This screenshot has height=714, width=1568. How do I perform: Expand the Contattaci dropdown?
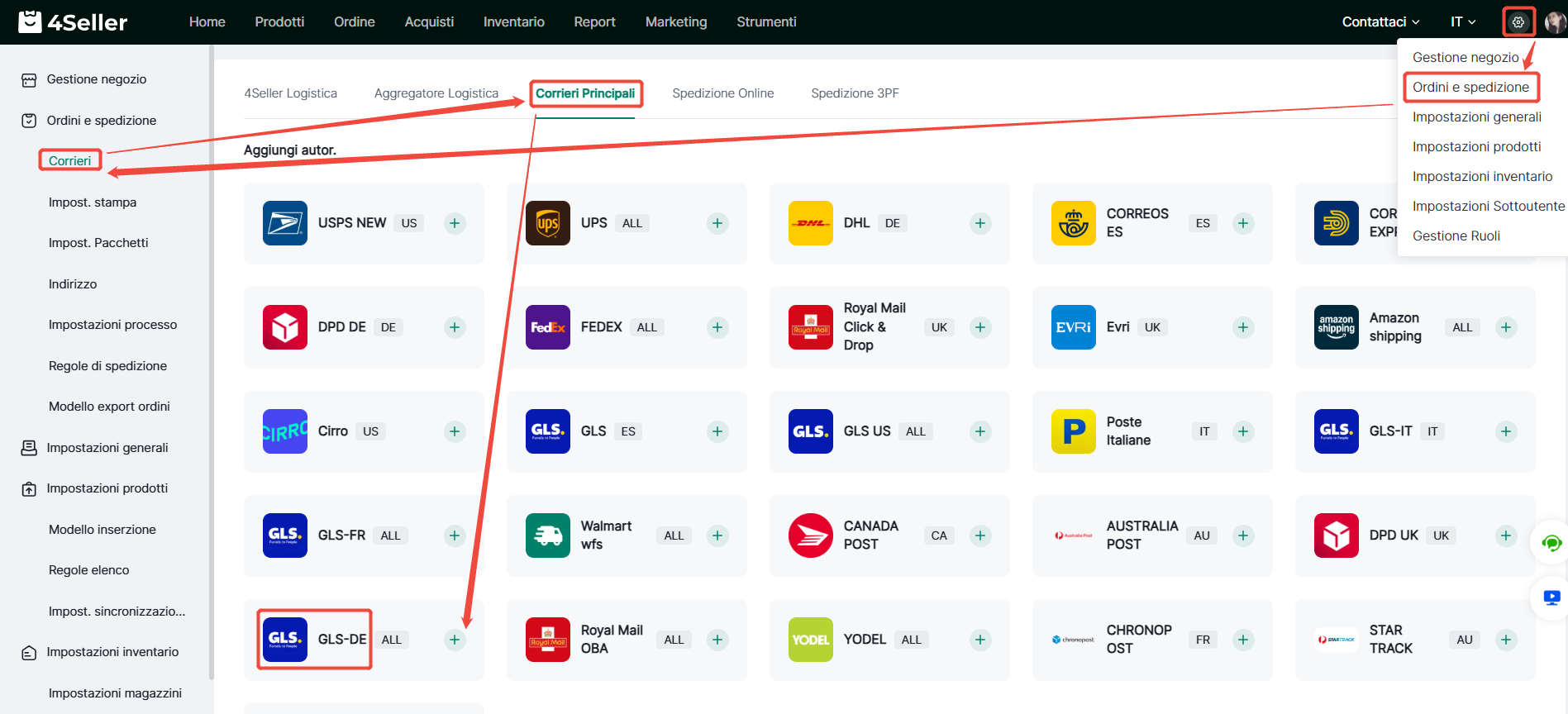click(1380, 22)
